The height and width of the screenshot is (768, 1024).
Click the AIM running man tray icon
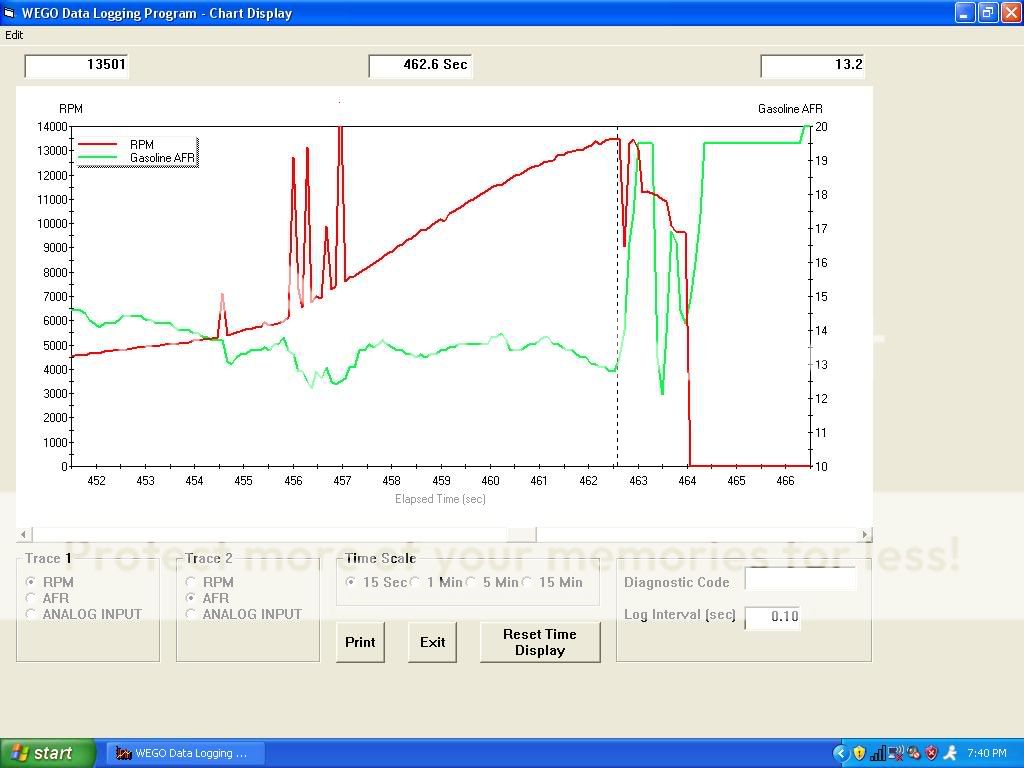pos(950,753)
